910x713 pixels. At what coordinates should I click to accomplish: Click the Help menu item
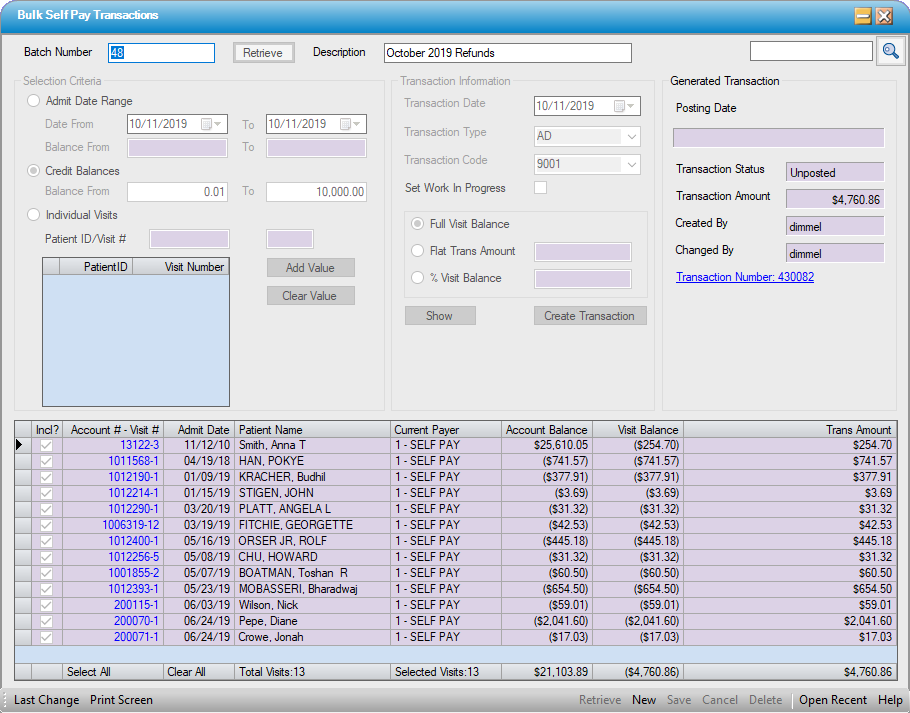[x=890, y=700]
